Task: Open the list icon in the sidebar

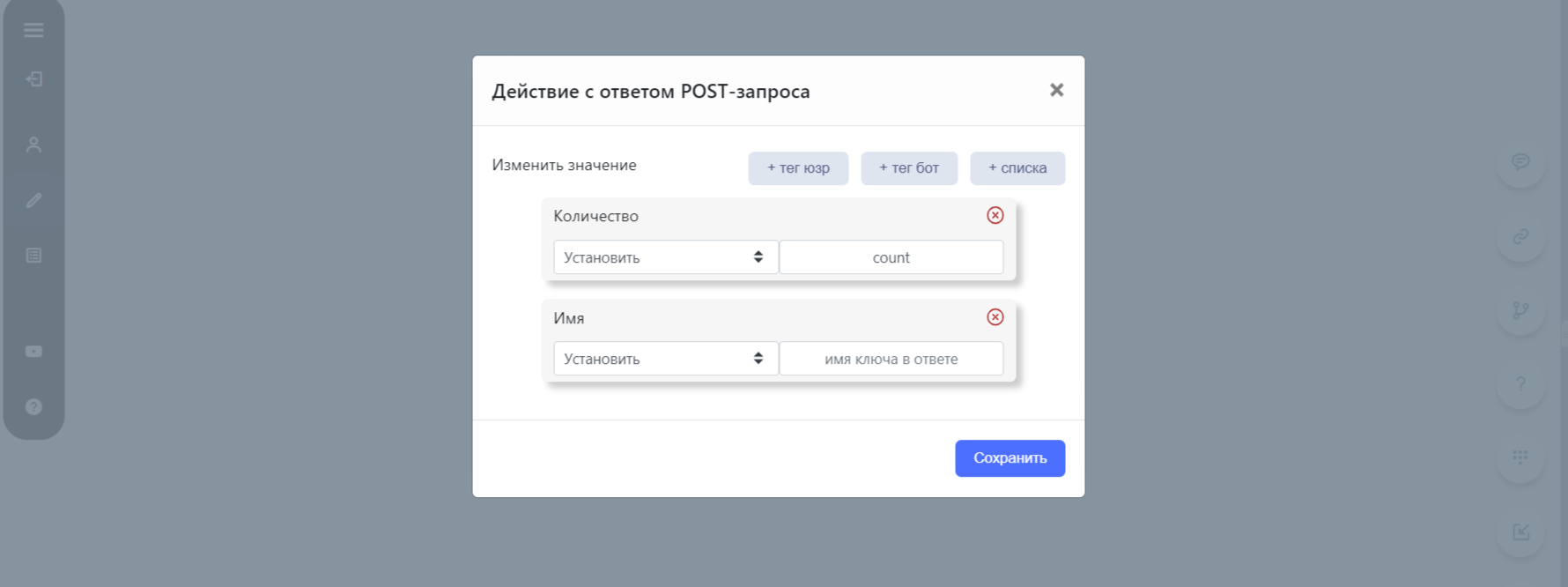Action: click(x=33, y=256)
